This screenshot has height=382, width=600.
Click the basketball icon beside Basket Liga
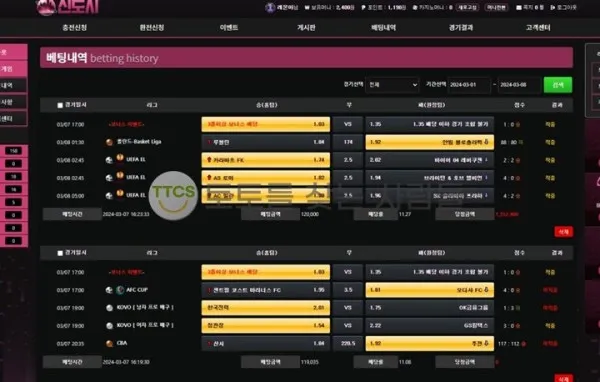click(109, 142)
